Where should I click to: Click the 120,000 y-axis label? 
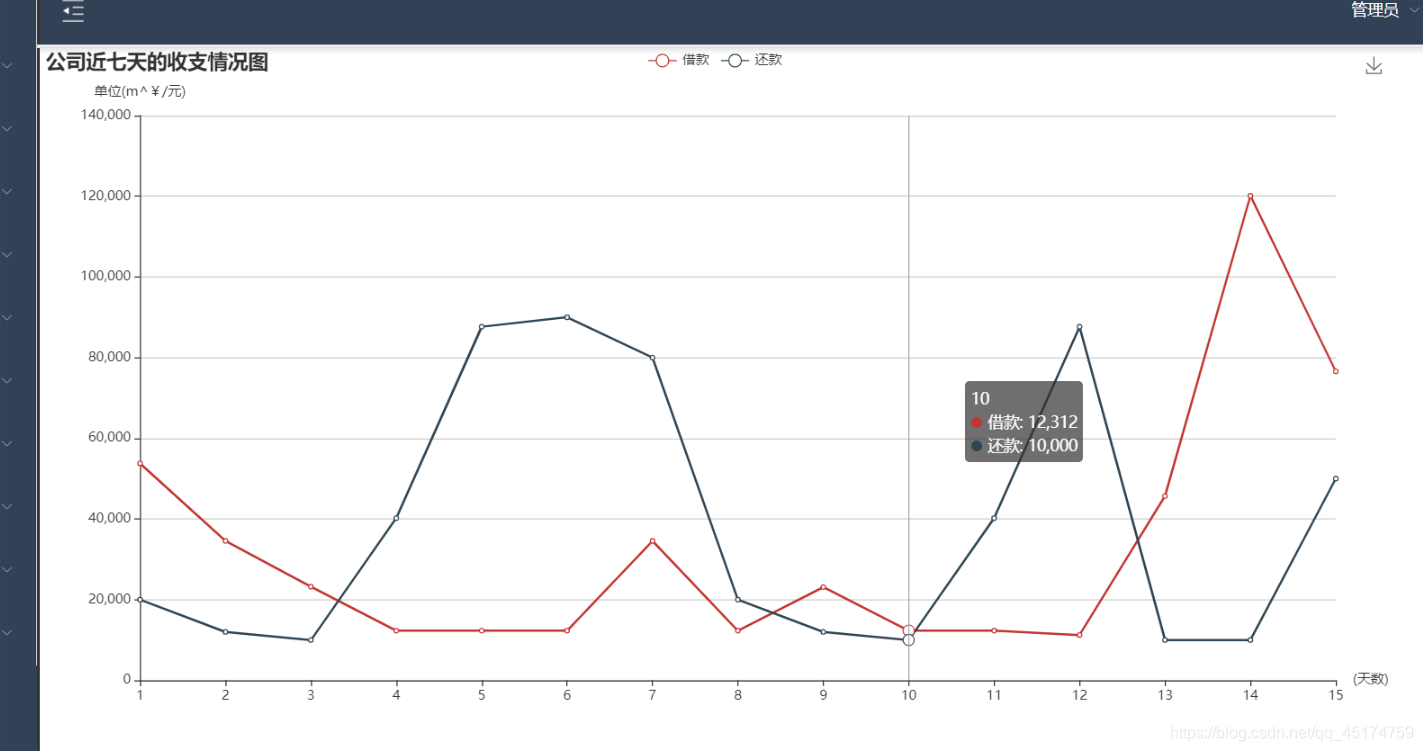tap(105, 196)
